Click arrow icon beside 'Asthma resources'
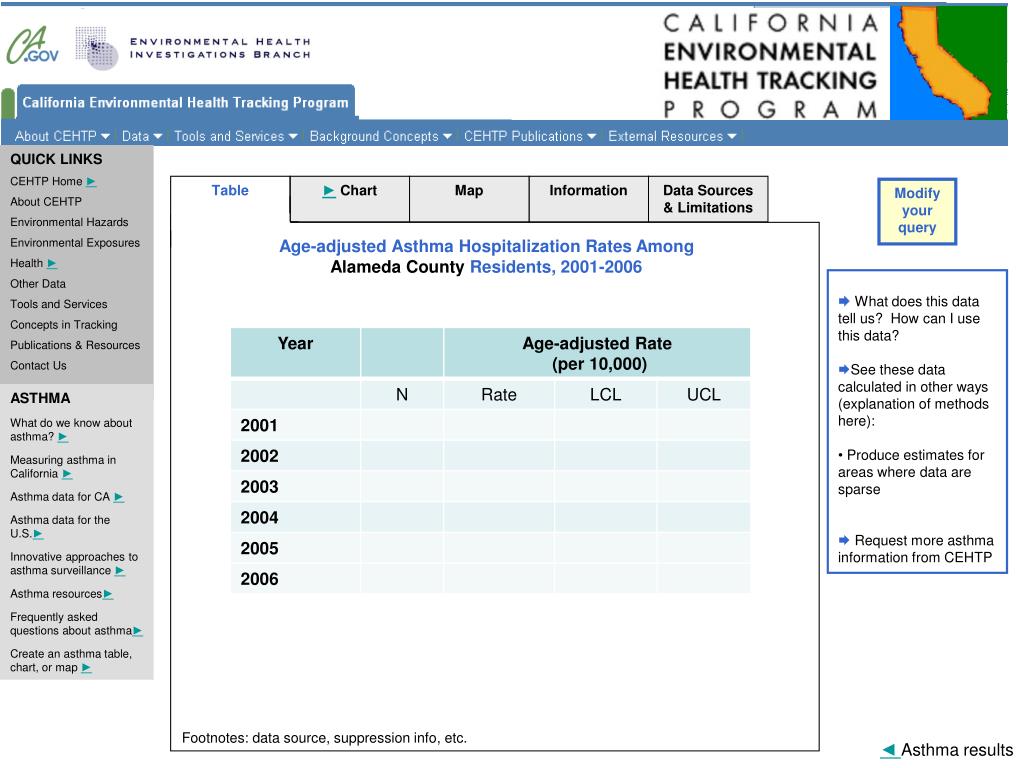 coord(108,594)
